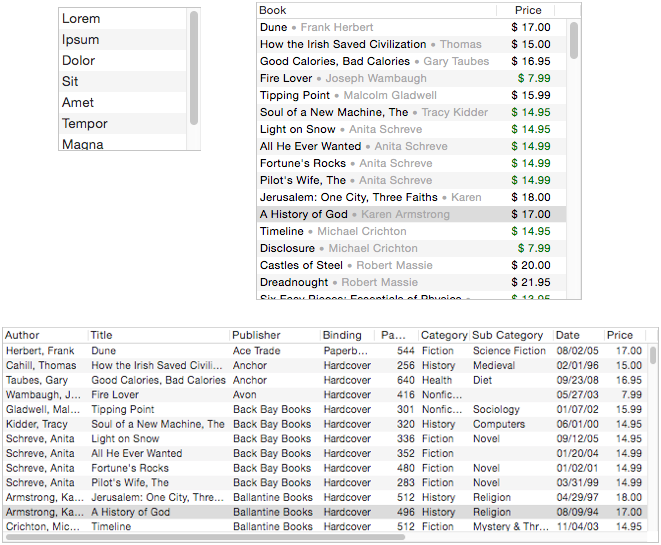Sort table by the Pa... pages column

pyautogui.click(x=397, y=335)
